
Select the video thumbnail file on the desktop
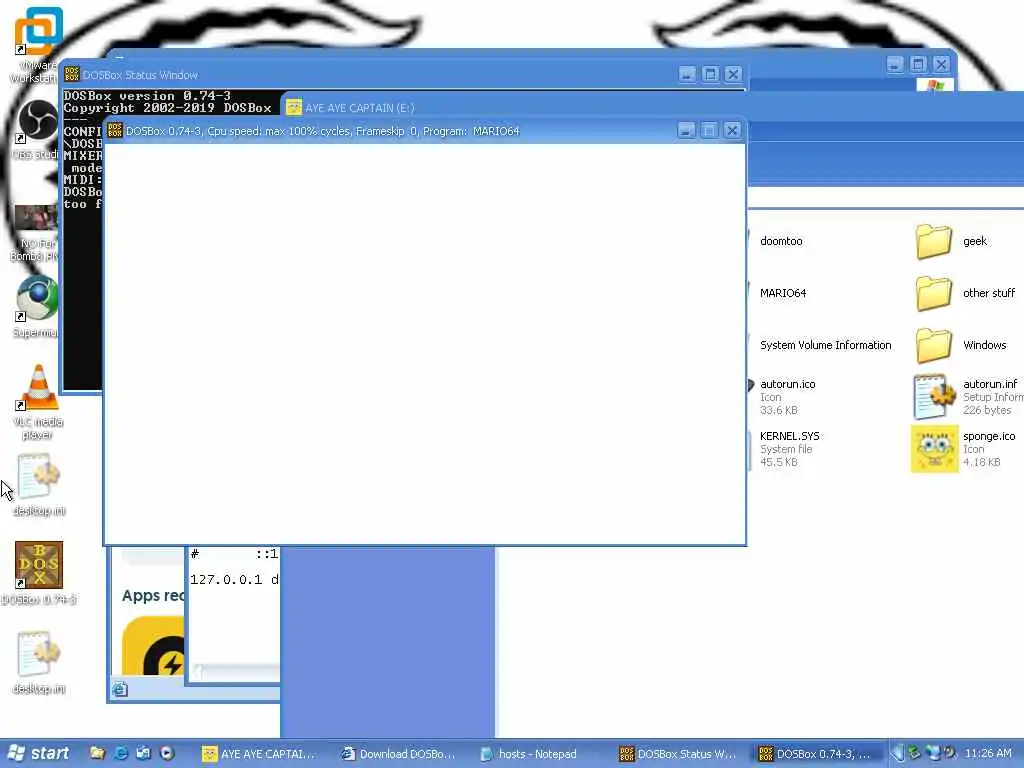[x=36, y=232]
